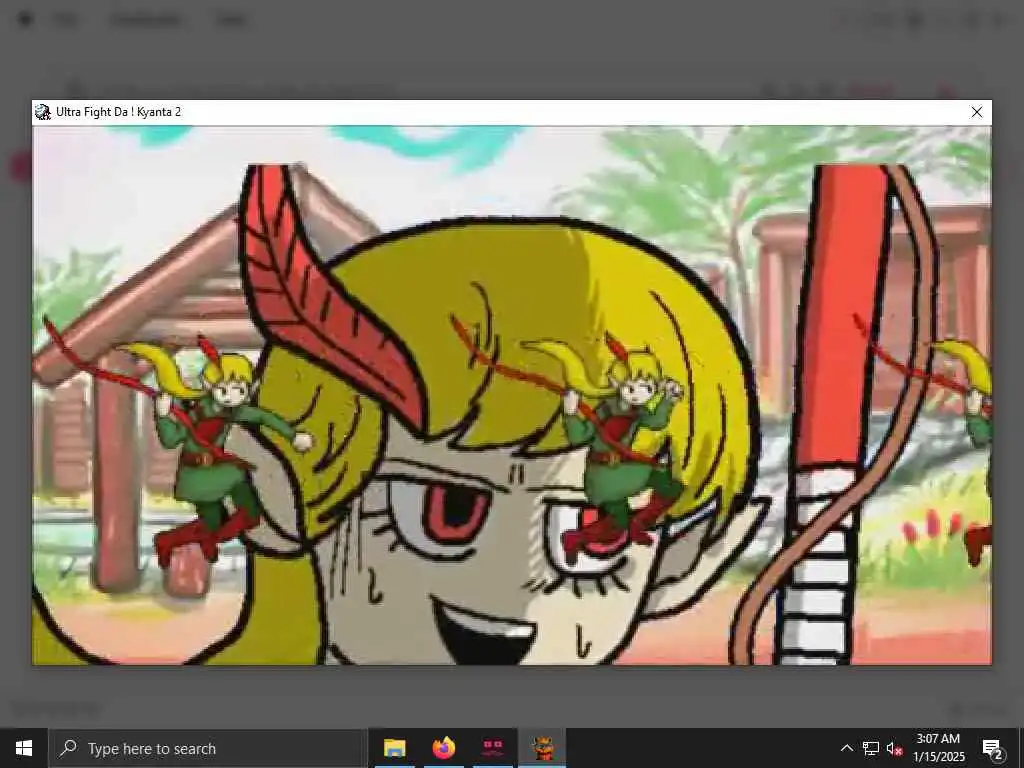Open the pink pixel-face taskbar app

[x=492, y=748]
